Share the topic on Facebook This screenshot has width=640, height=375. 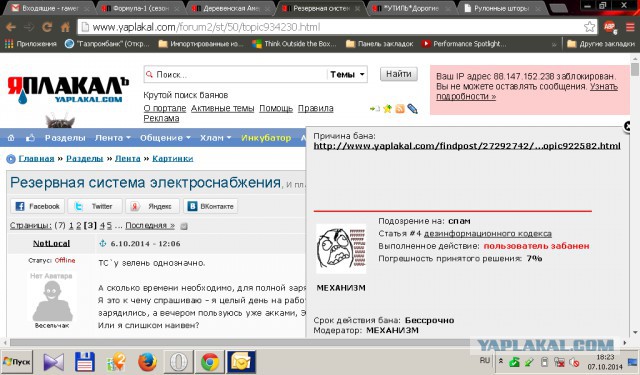tap(38, 206)
